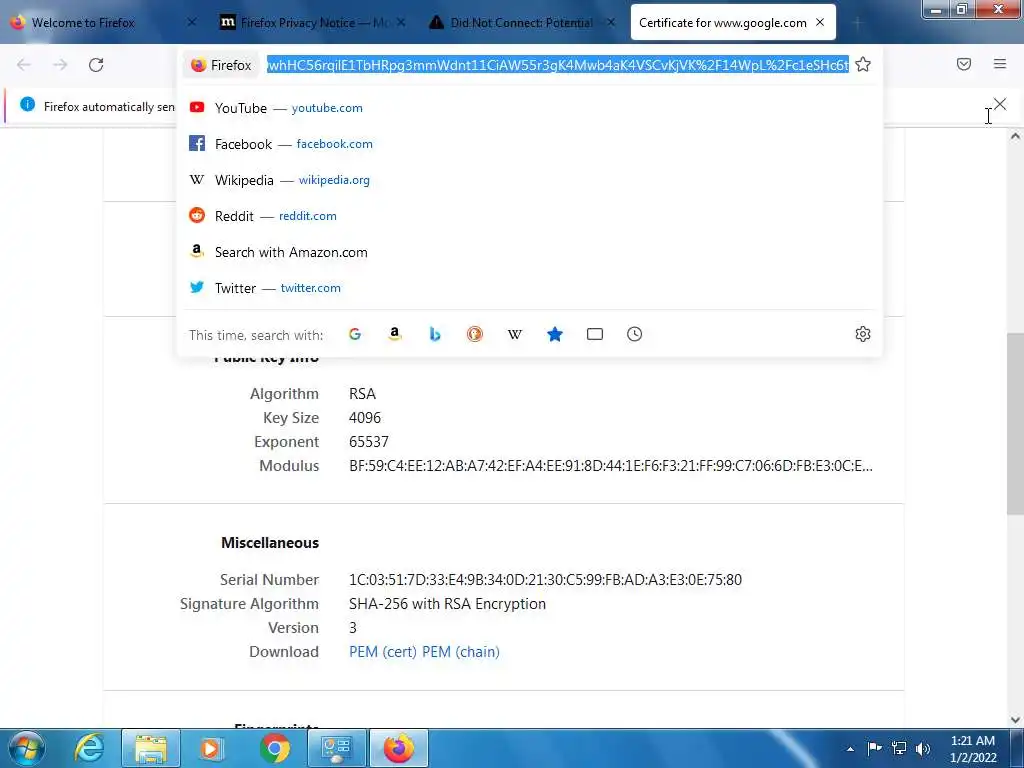
Task: Search this time with Google
Action: click(x=355, y=334)
